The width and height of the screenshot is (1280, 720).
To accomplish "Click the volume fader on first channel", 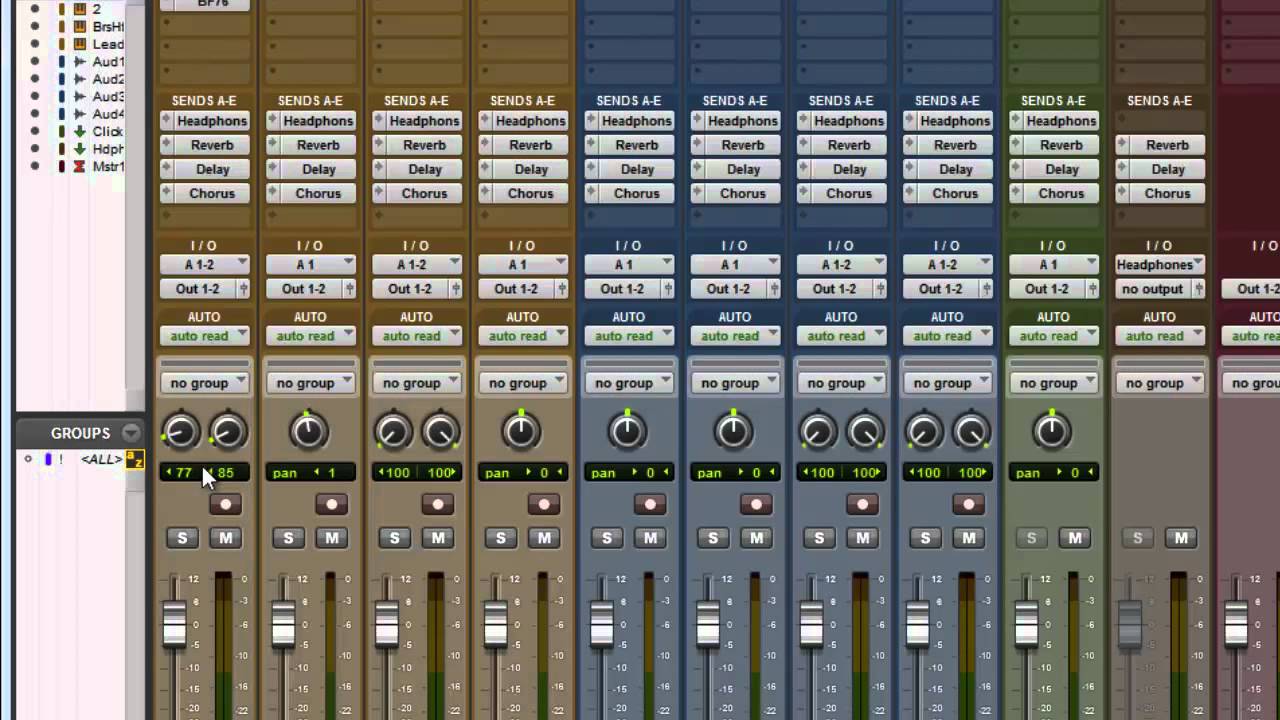I will point(174,624).
